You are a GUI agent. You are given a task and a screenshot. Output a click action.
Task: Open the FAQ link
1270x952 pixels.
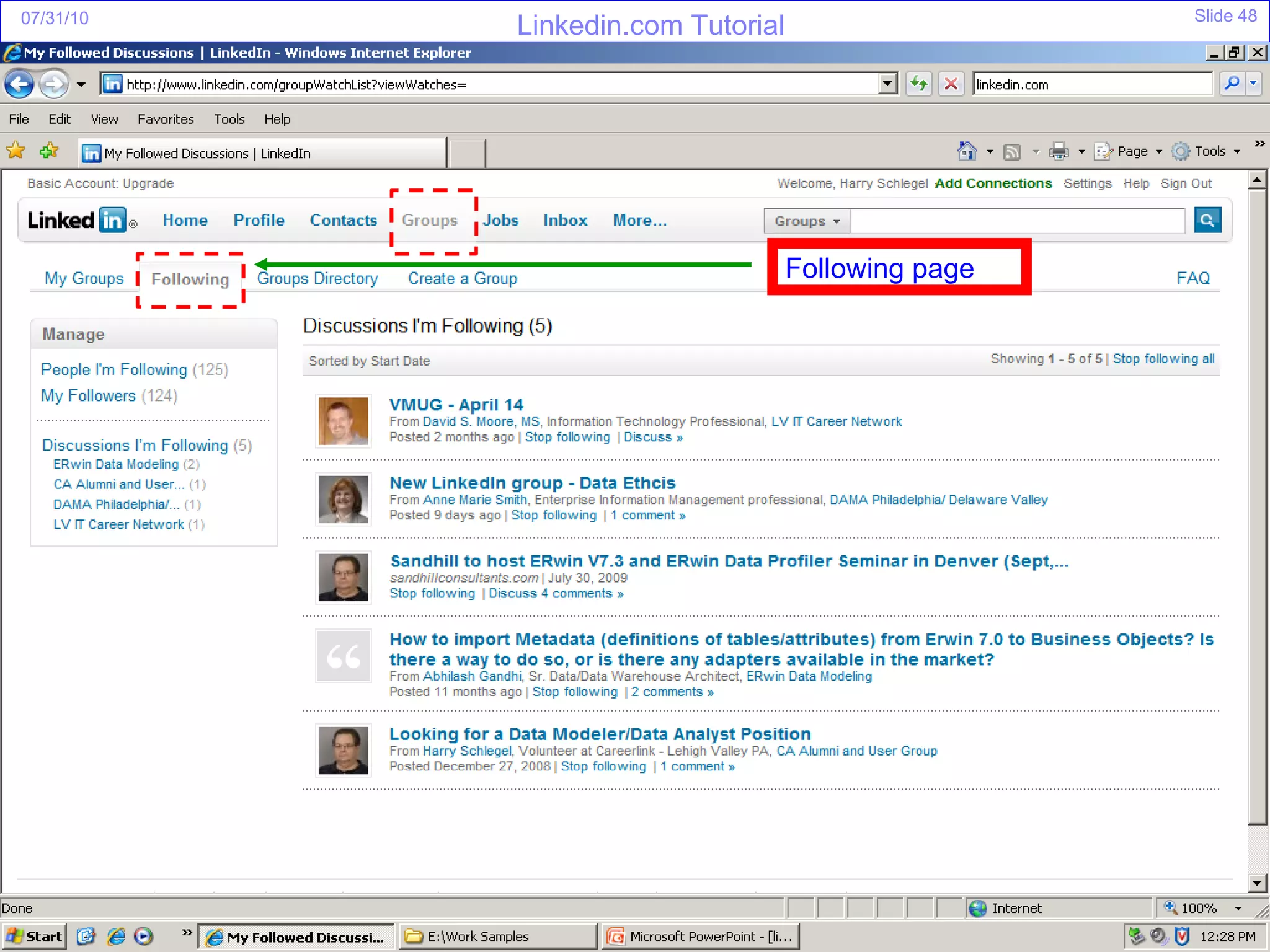[x=1193, y=278]
